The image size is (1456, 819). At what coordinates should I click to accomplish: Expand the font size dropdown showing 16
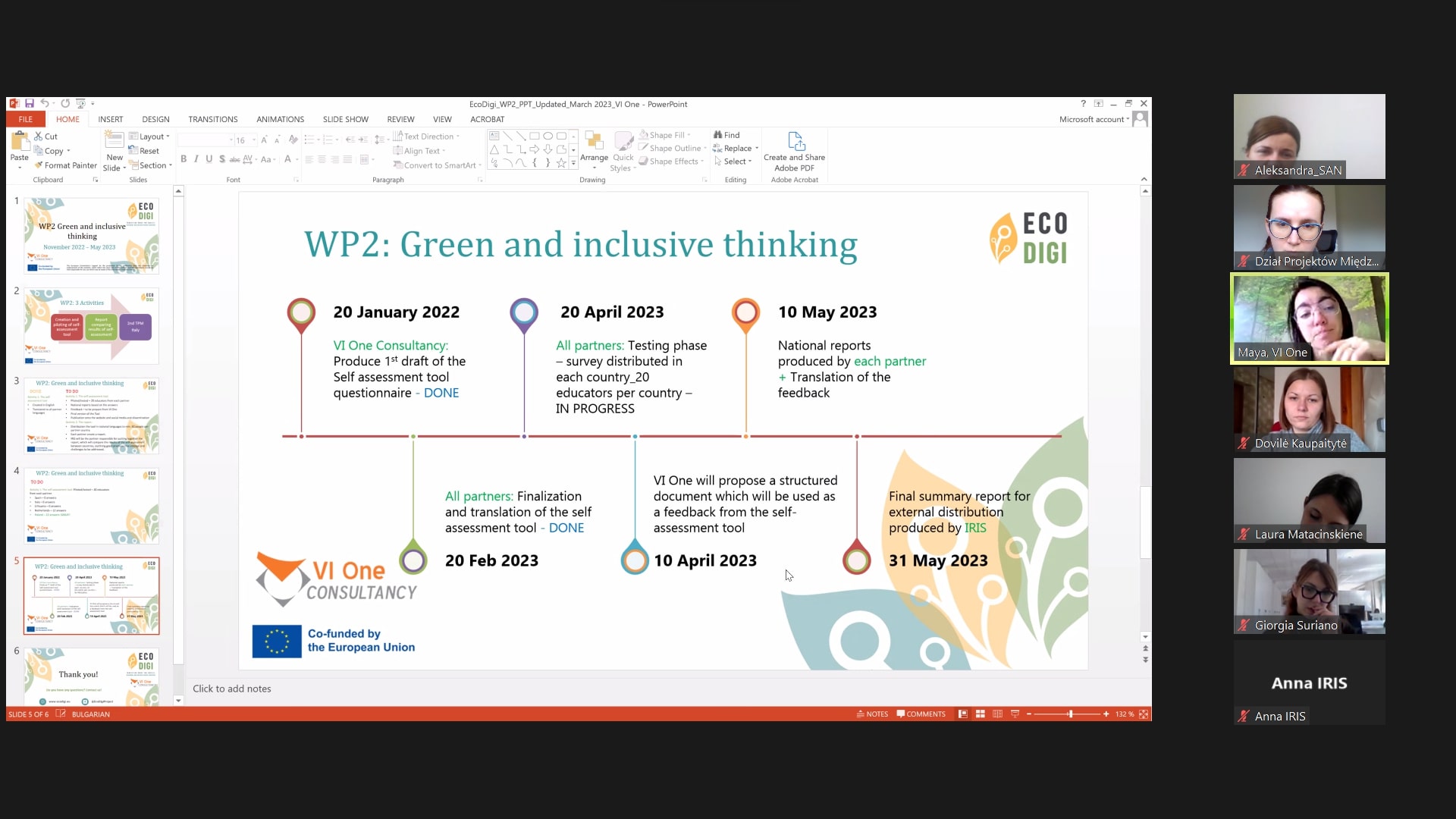[x=254, y=140]
